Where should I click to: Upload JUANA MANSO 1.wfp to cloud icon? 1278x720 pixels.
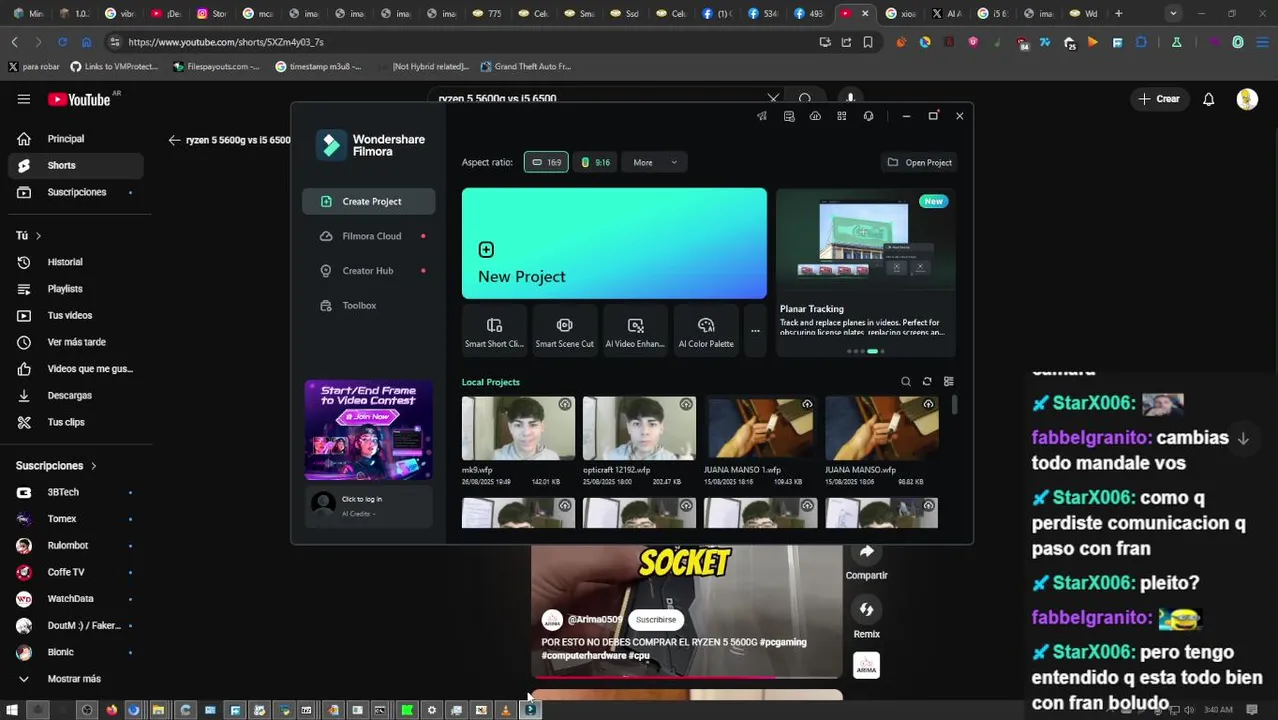click(807, 405)
